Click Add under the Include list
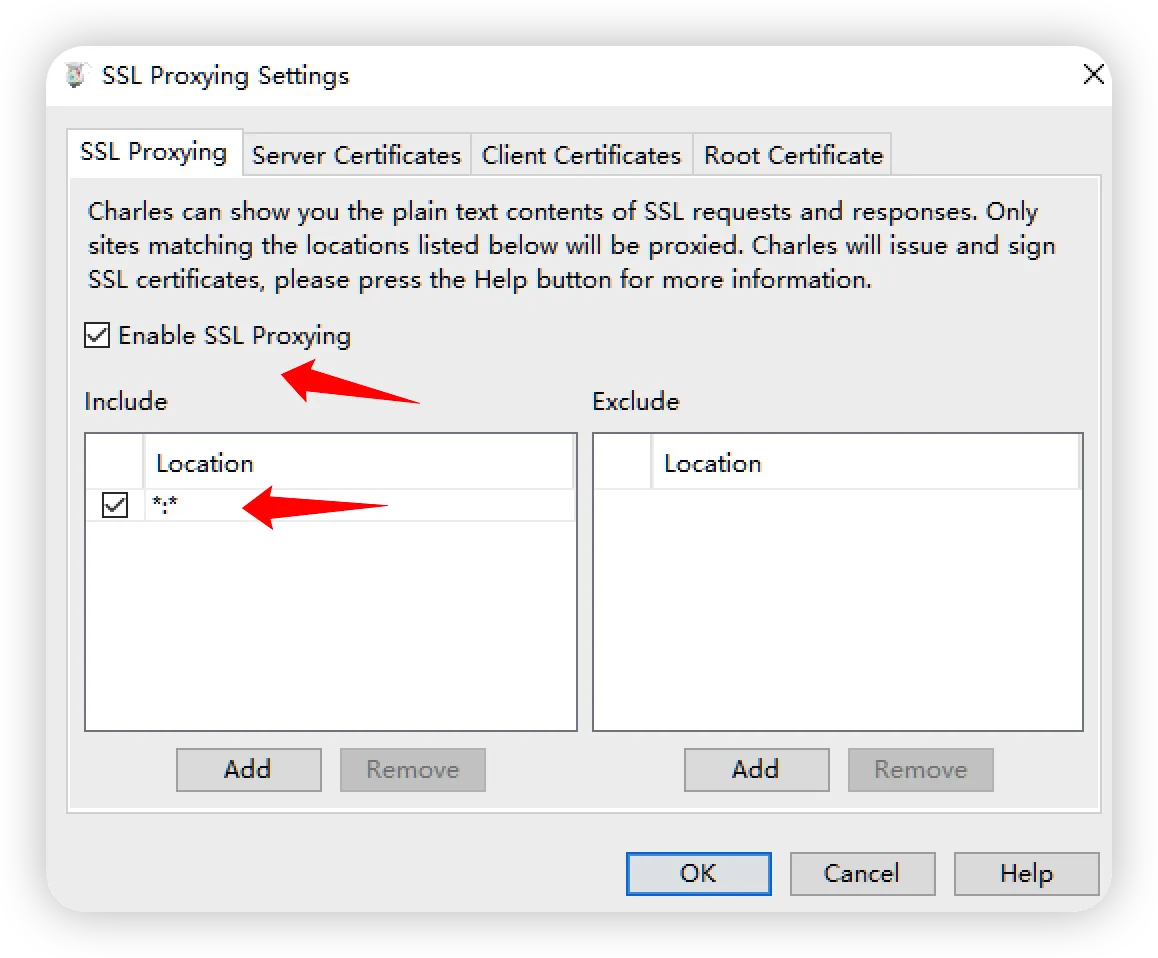This screenshot has width=1158, height=958. click(x=248, y=769)
